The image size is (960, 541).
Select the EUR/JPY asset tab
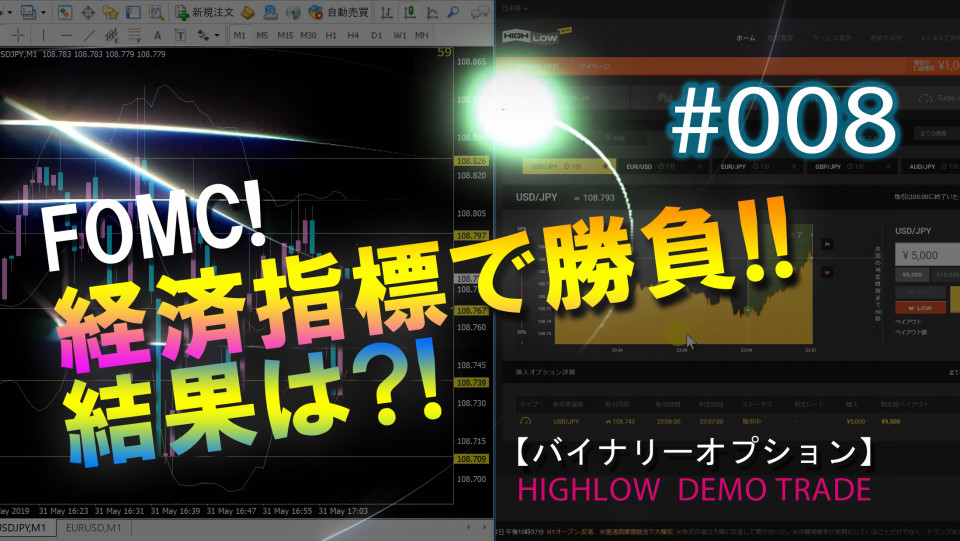758,166
